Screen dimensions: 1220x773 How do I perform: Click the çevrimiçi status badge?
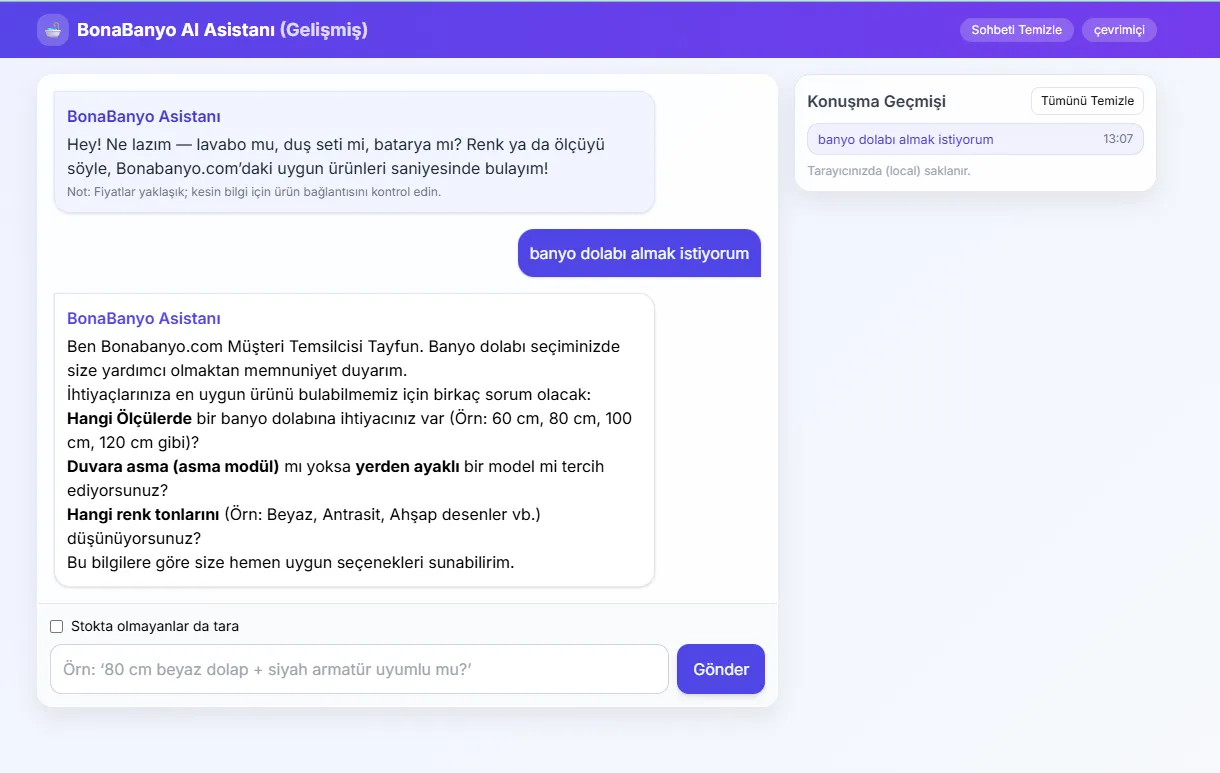pyautogui.click(x=1118, y=29)
